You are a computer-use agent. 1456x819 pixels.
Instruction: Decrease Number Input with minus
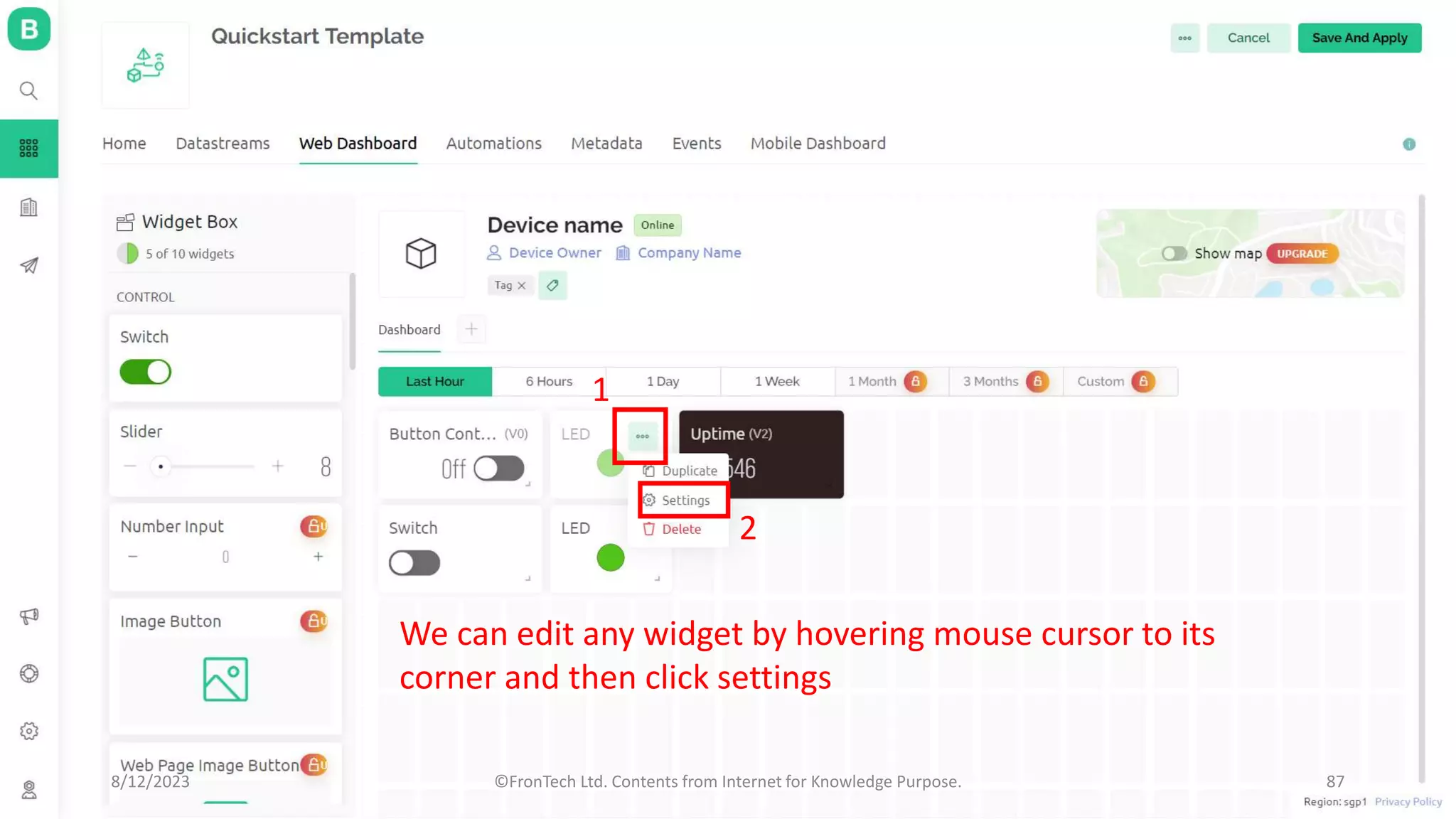(x=133, y=557)
